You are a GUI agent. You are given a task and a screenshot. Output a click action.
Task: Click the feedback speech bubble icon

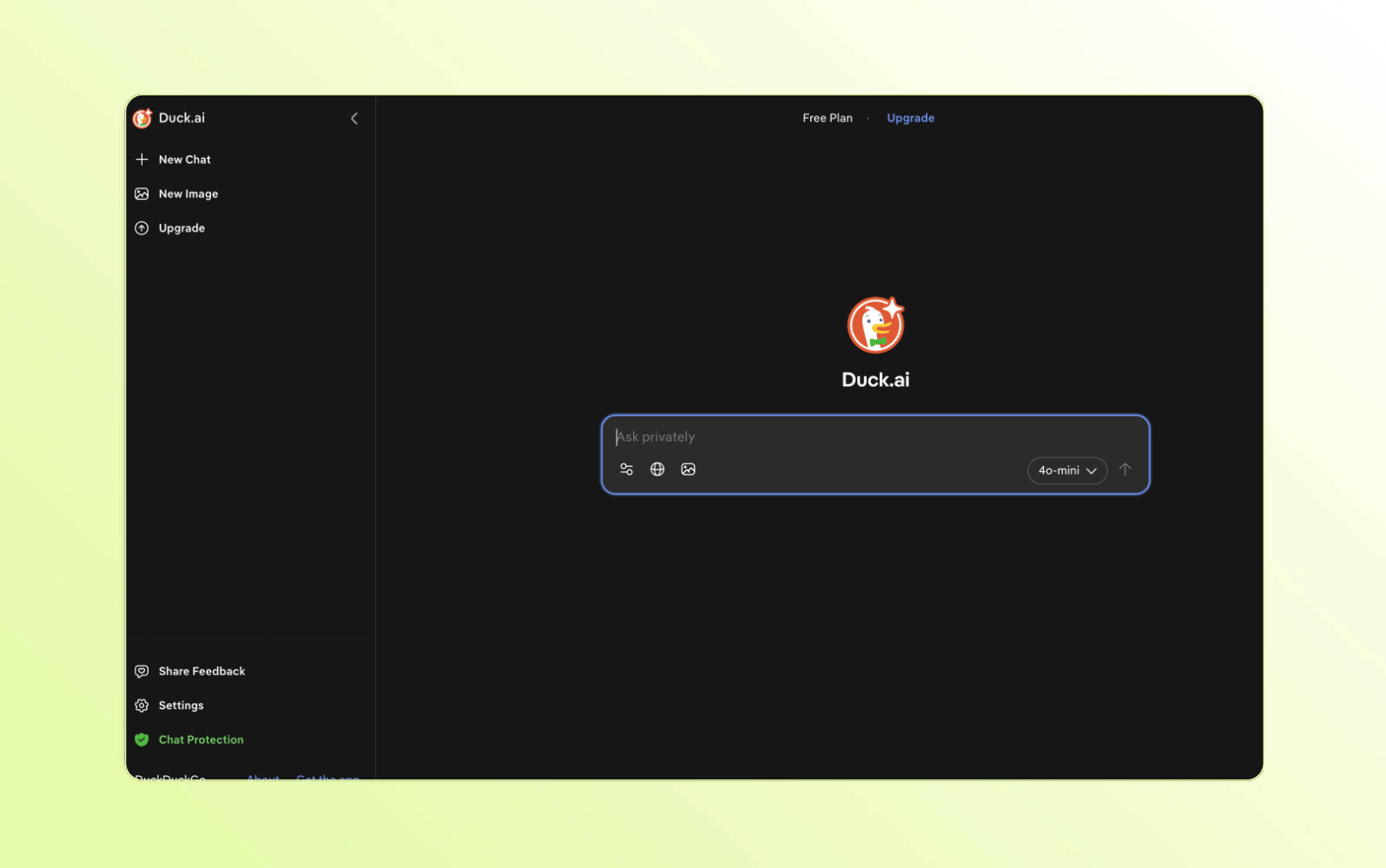point(142,671)
